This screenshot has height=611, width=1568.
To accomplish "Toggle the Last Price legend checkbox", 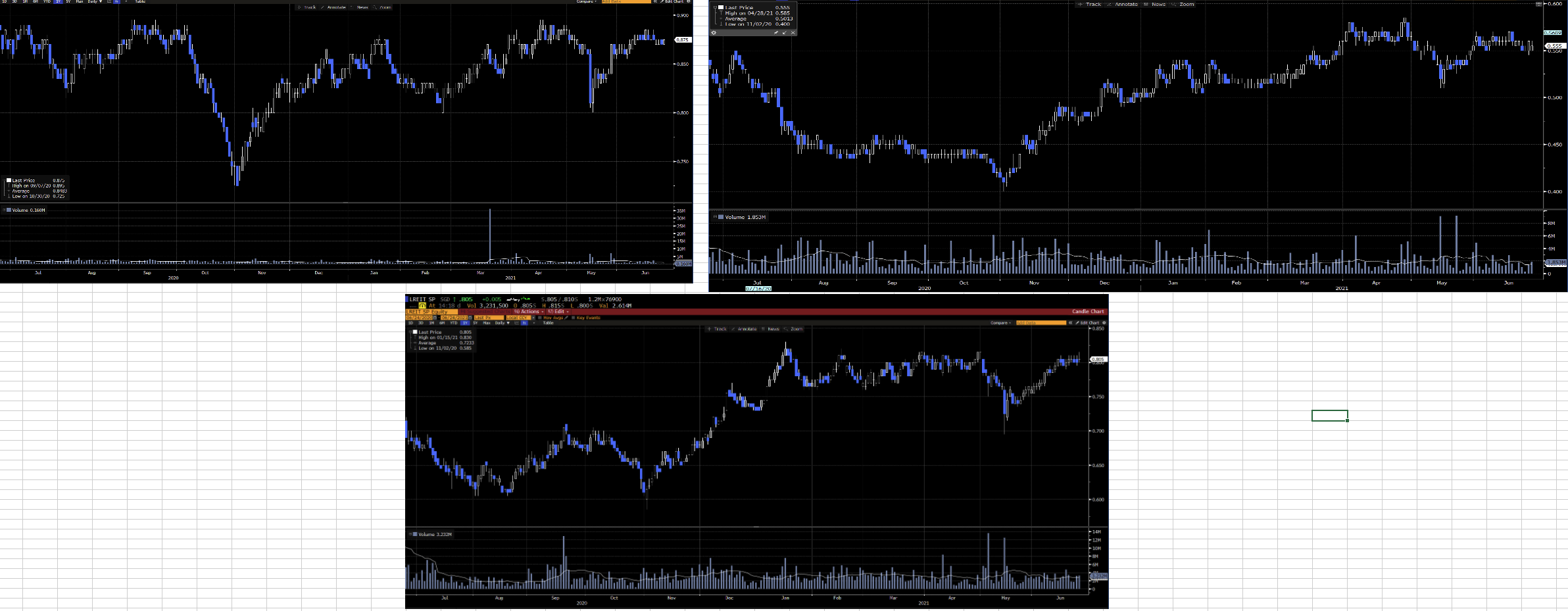I will tap(414, 333).
